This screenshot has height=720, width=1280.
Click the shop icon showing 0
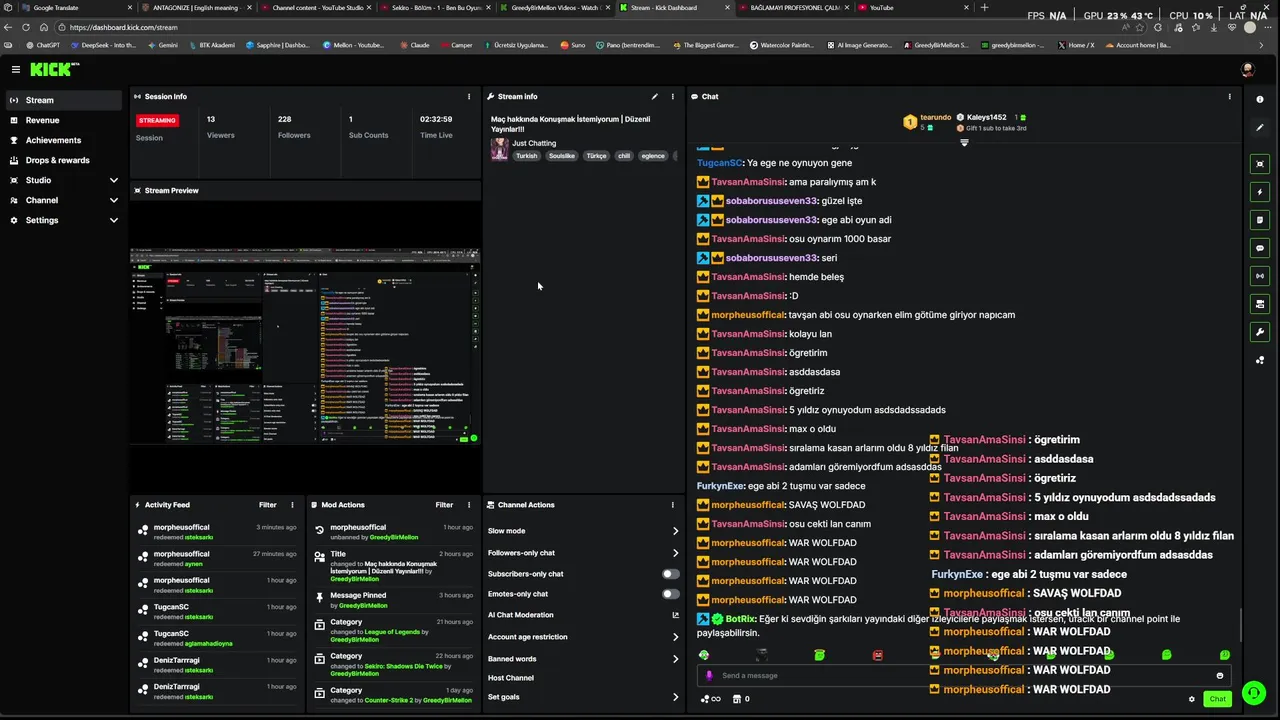point(741,699)
